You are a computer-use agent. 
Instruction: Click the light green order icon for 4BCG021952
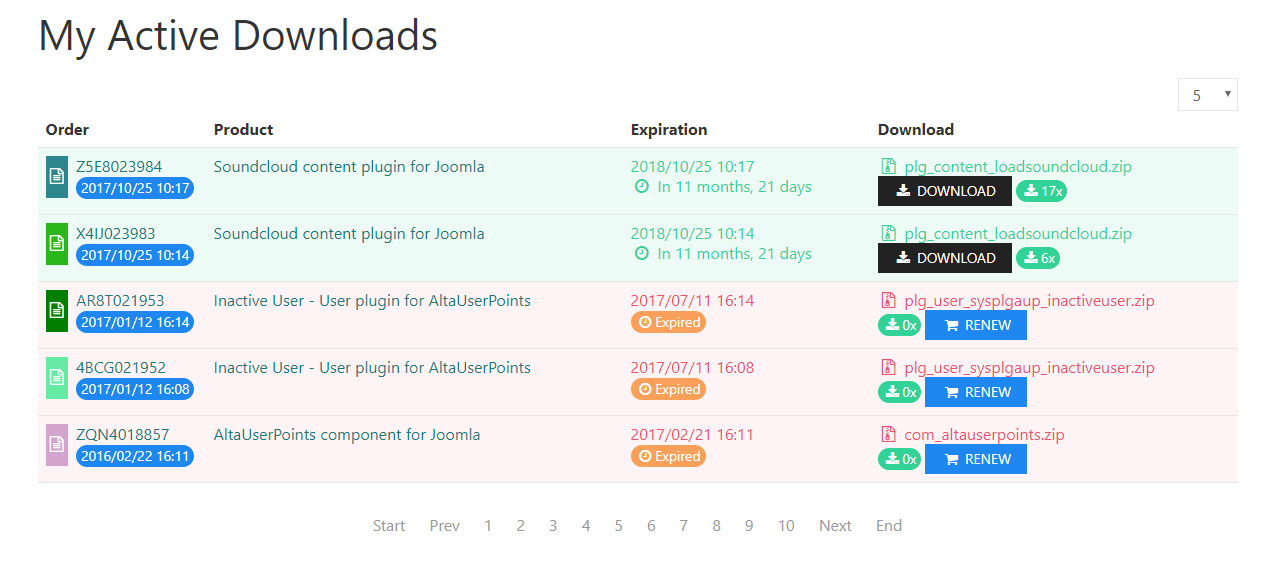click(57, 378)
